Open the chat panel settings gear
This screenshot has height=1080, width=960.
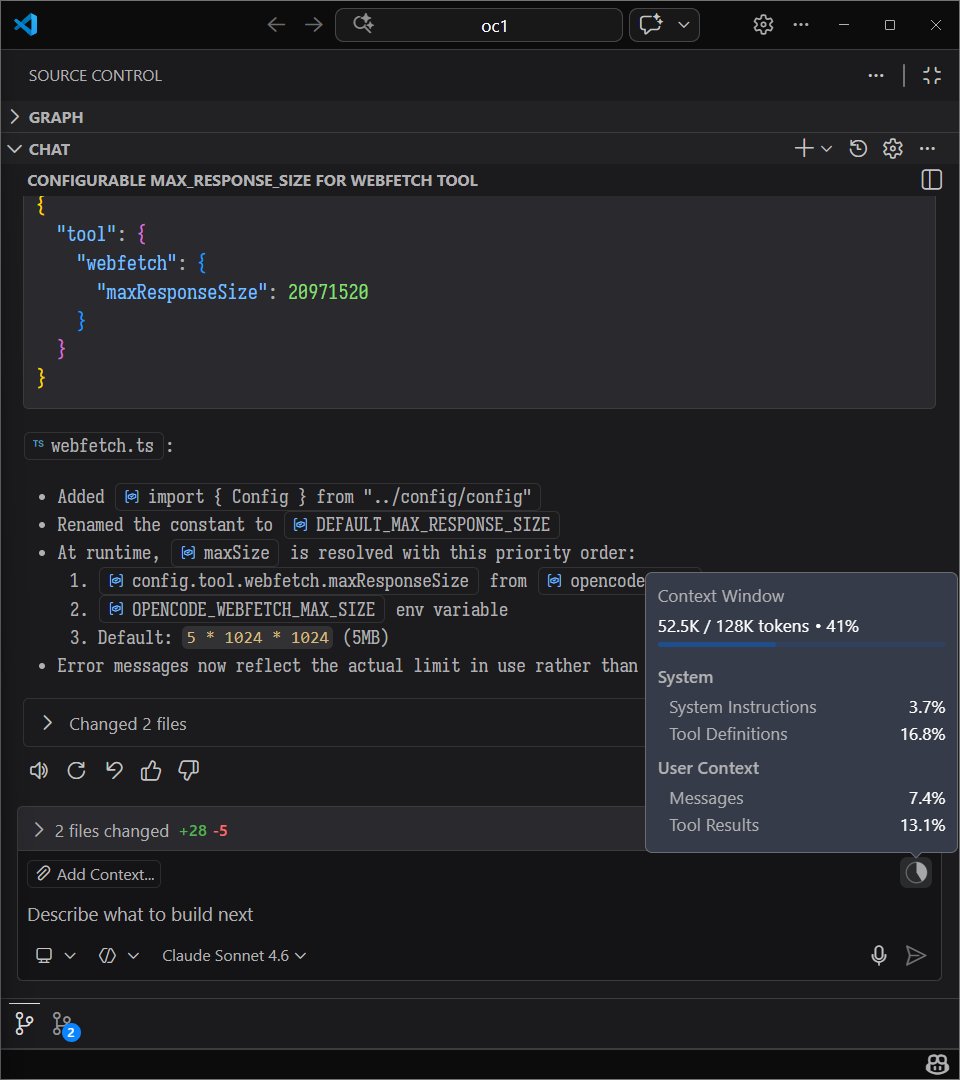point(893,149)
